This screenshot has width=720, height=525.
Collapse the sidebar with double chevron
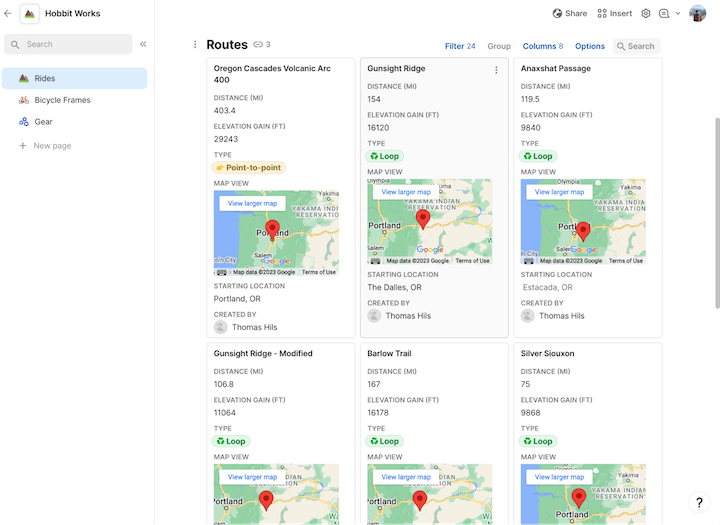[x=143, y=44]
